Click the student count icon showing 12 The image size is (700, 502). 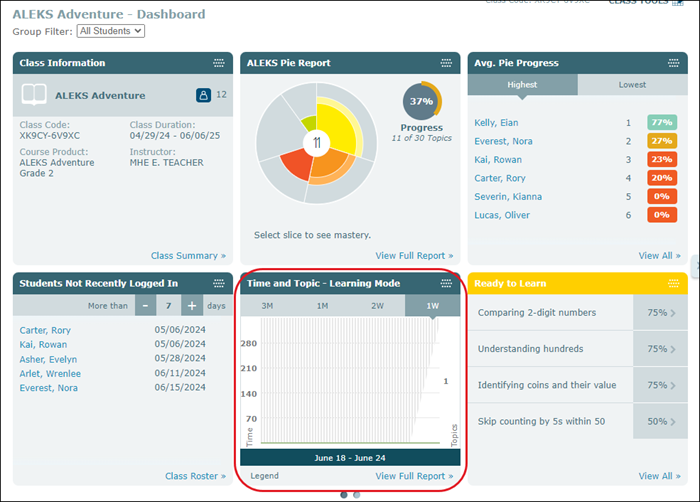pos(203,95)
